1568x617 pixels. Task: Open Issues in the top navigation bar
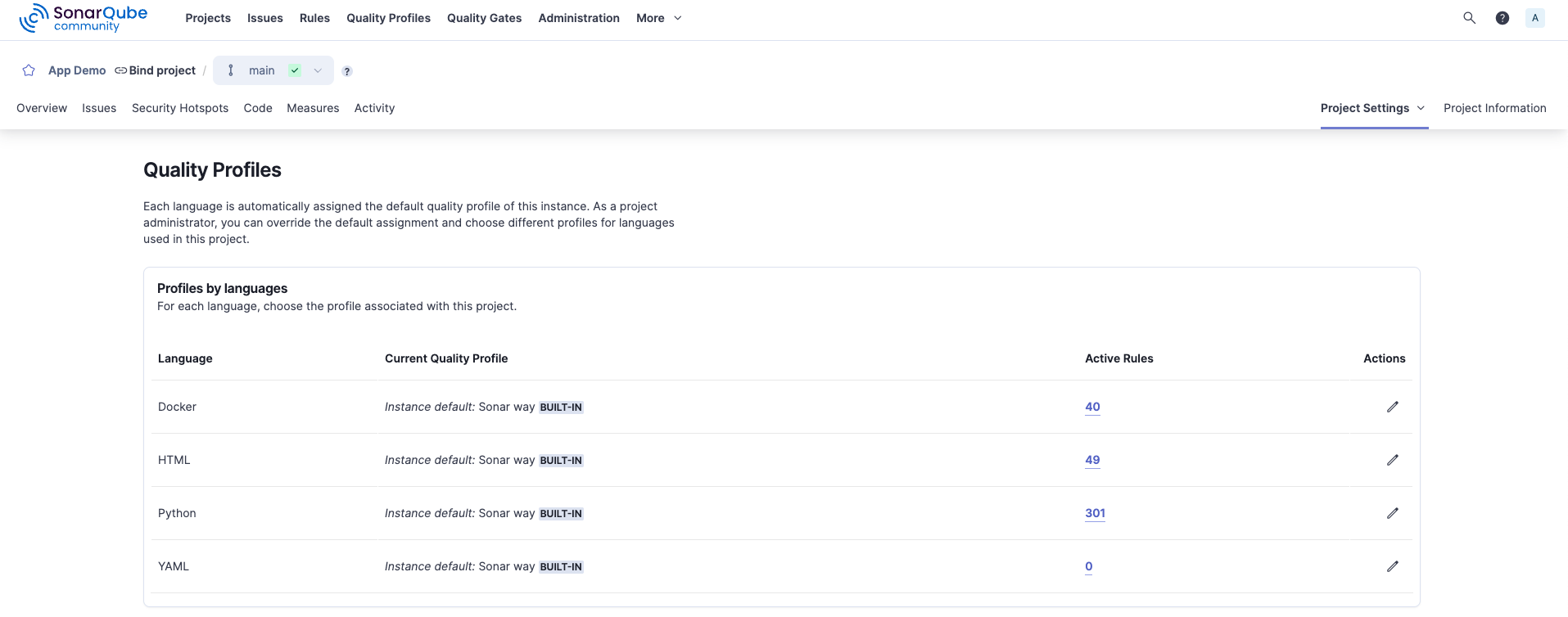[265, 18]
